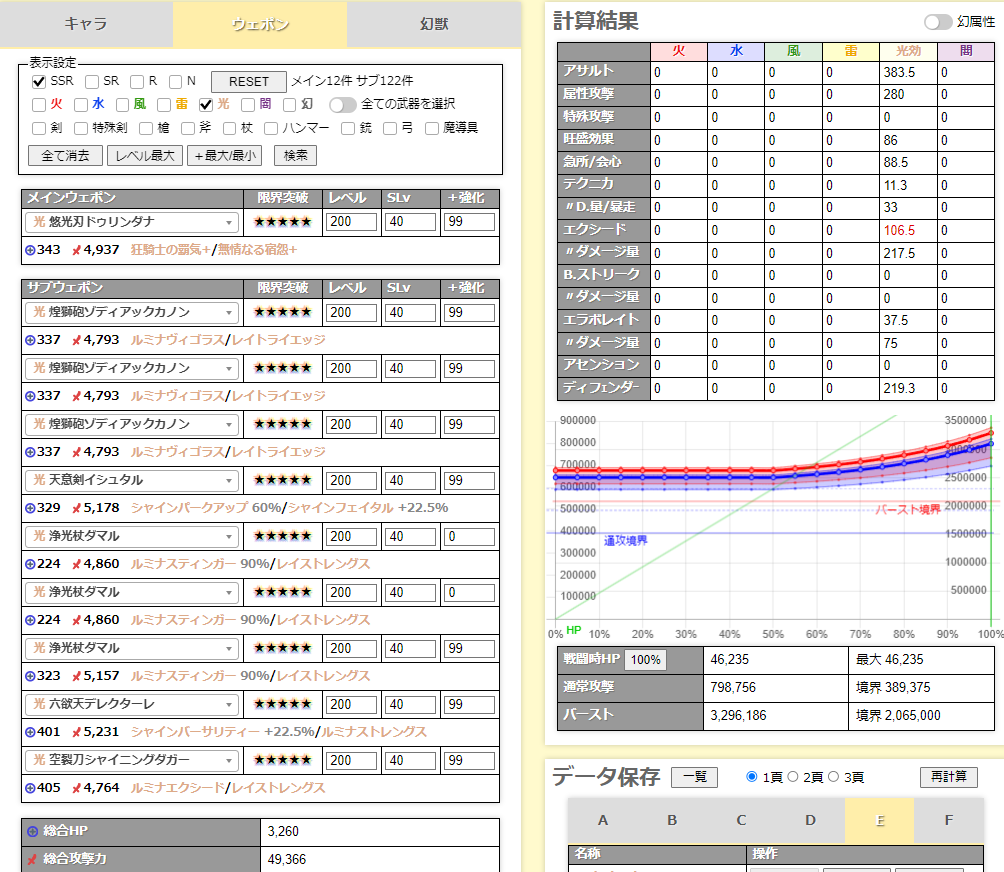Switch to the キャラ tab
This screenshot has height=872, width=1004.
[86, 24]
